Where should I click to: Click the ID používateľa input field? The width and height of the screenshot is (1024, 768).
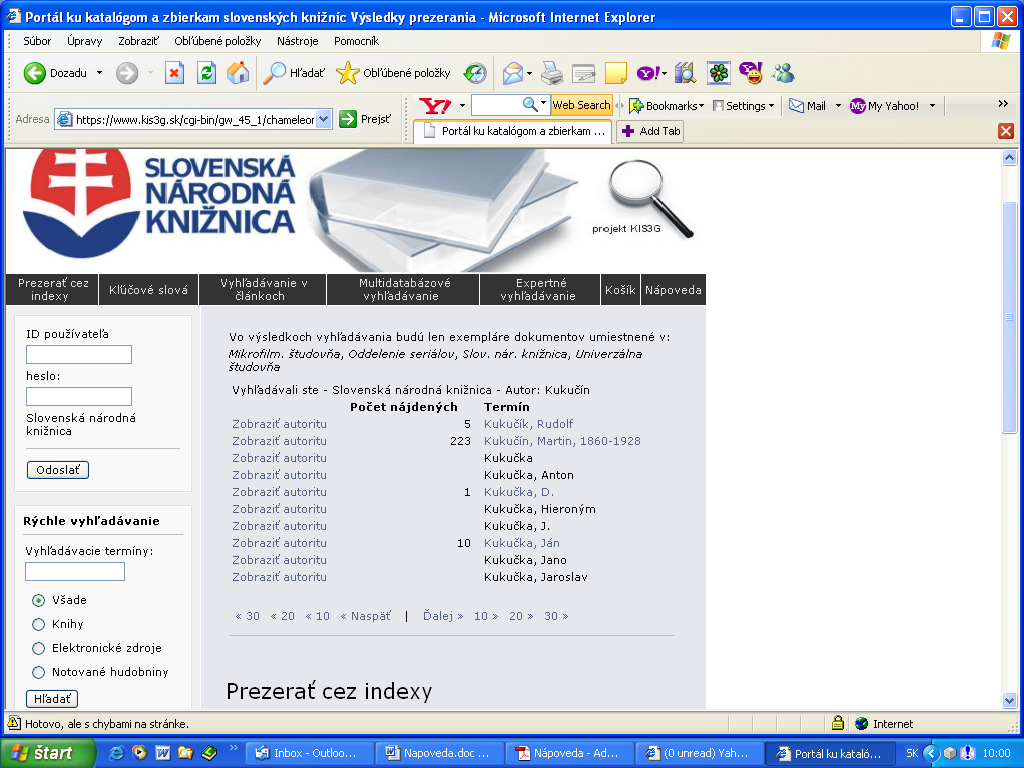[79, 354]
